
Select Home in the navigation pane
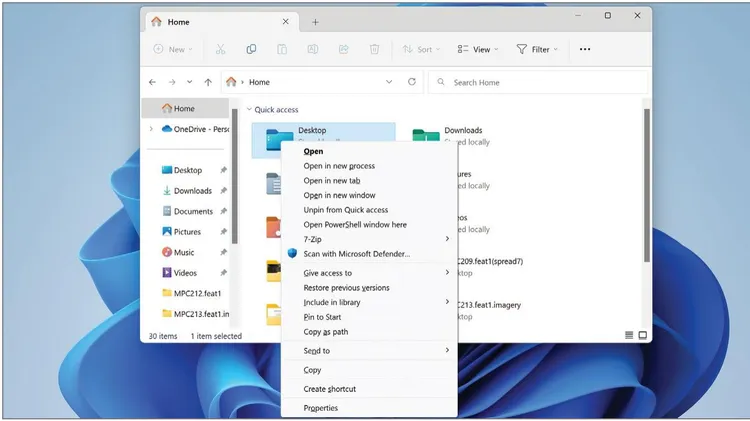pyautogui.click(x=186, y=109)
